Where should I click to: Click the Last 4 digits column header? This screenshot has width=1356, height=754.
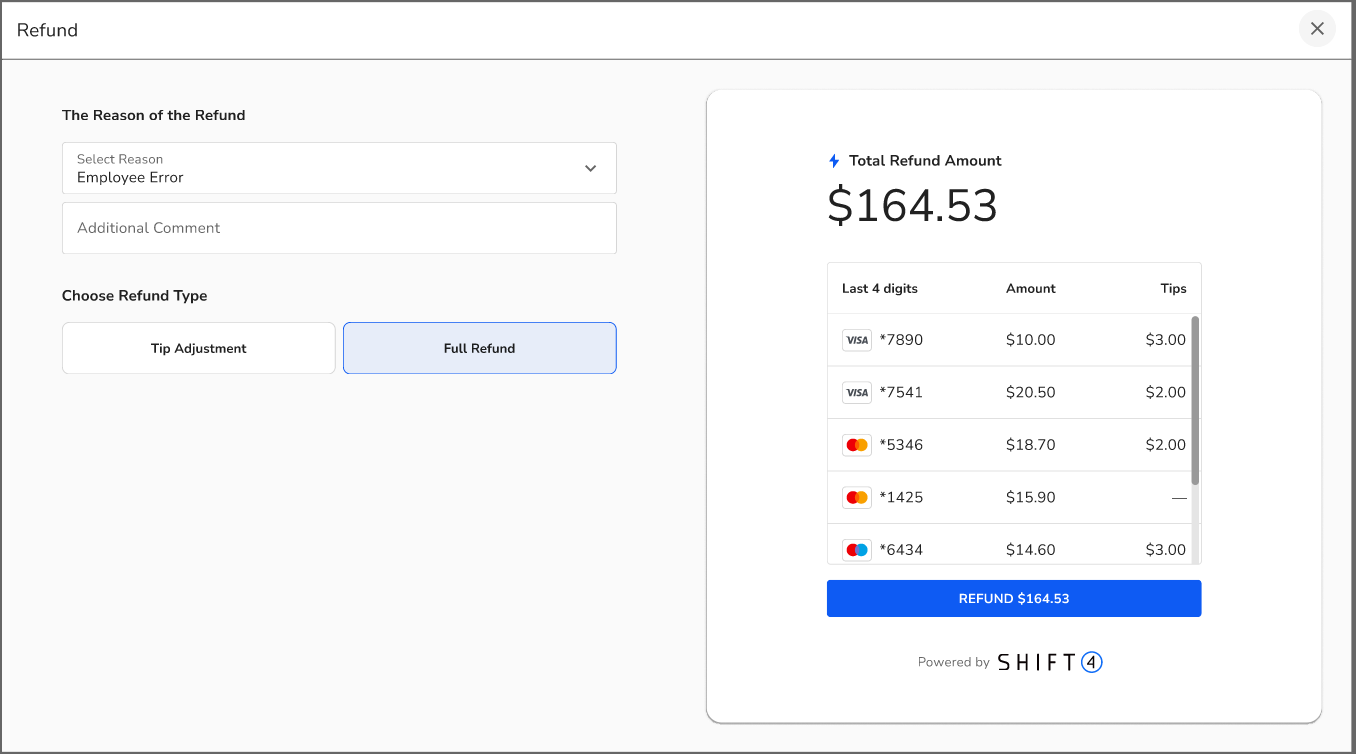[x=879, y=288]
